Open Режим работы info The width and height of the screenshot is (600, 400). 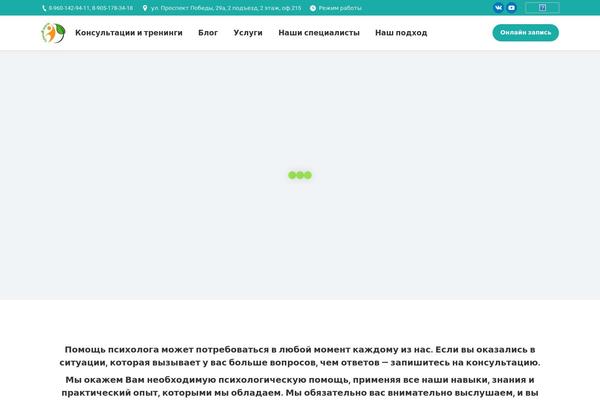click(x=340, y=8)
